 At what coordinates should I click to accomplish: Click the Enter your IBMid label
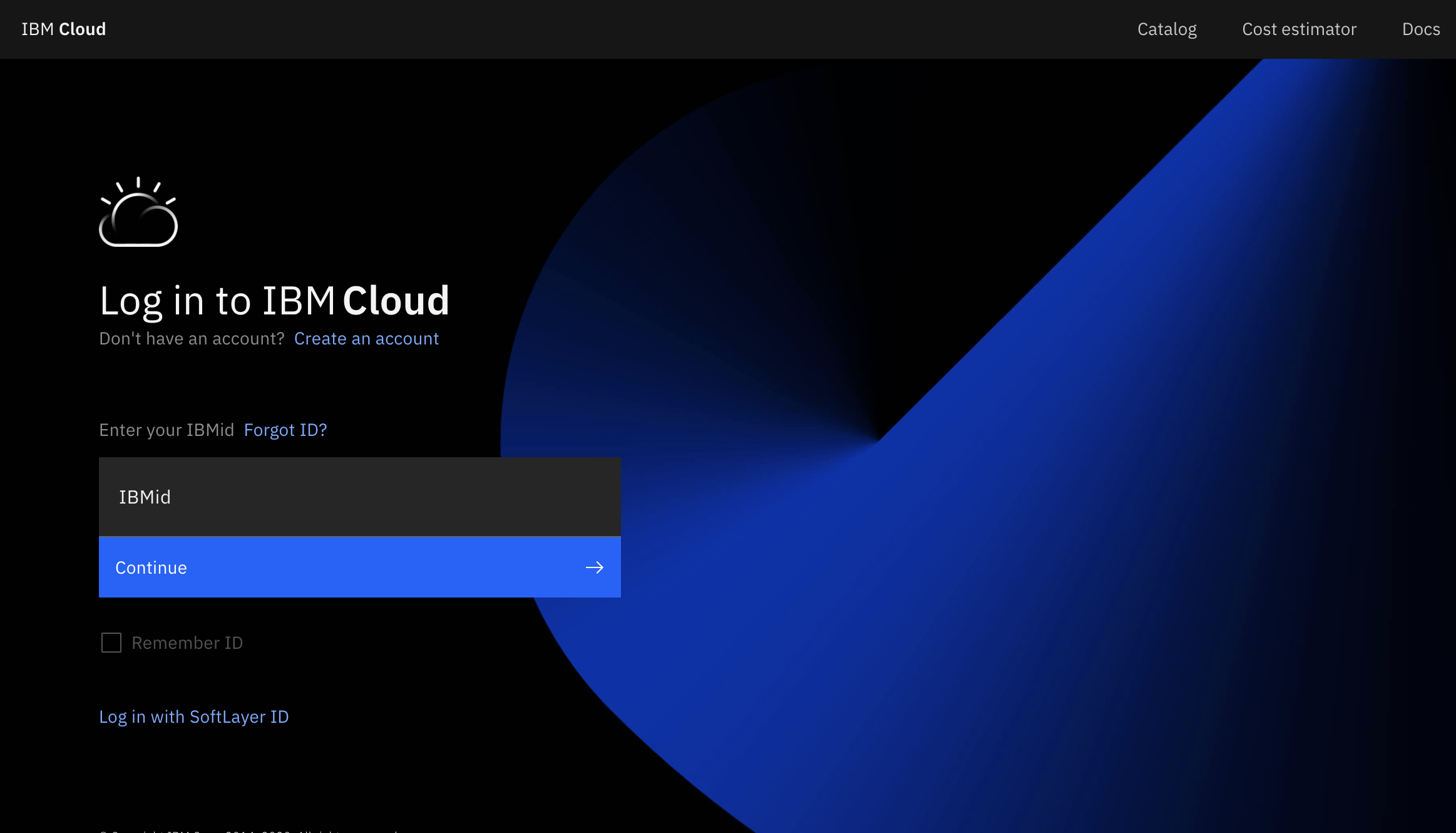coord(167,430)
